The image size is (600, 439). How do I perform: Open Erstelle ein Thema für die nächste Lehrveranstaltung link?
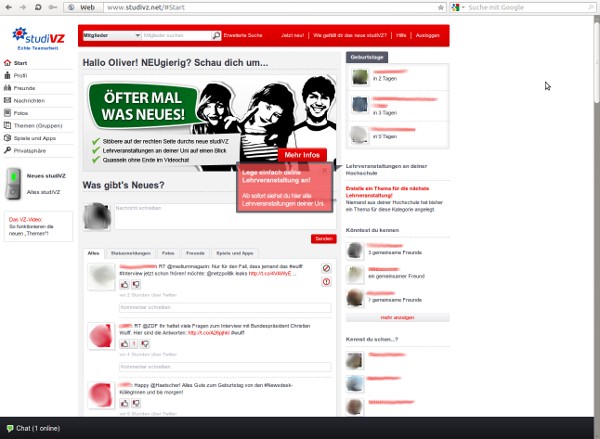[x=387, y=192]
